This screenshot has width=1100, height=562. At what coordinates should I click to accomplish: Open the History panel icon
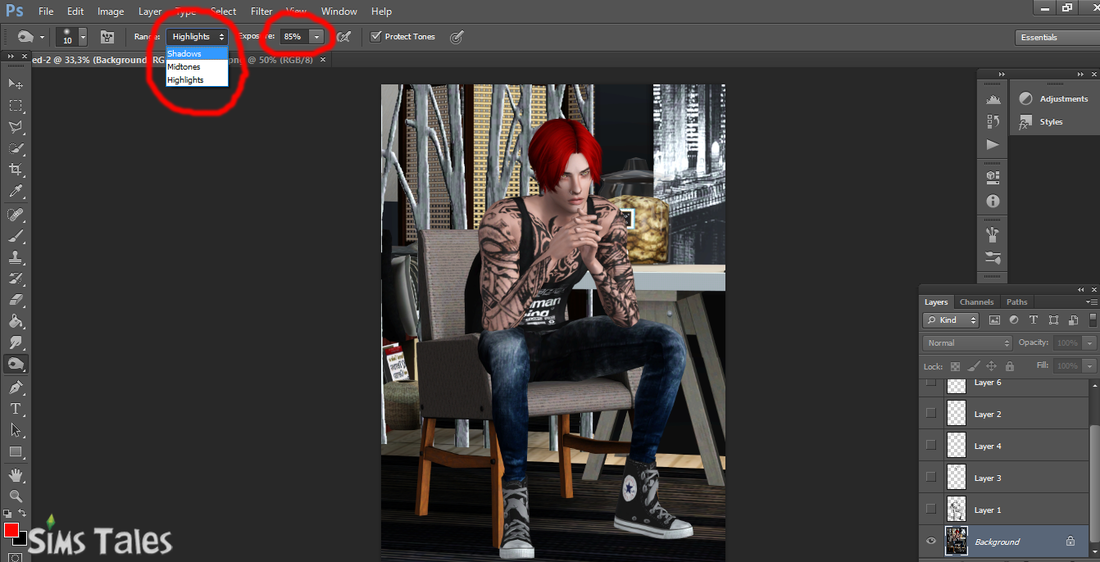(x=993, y=122)
